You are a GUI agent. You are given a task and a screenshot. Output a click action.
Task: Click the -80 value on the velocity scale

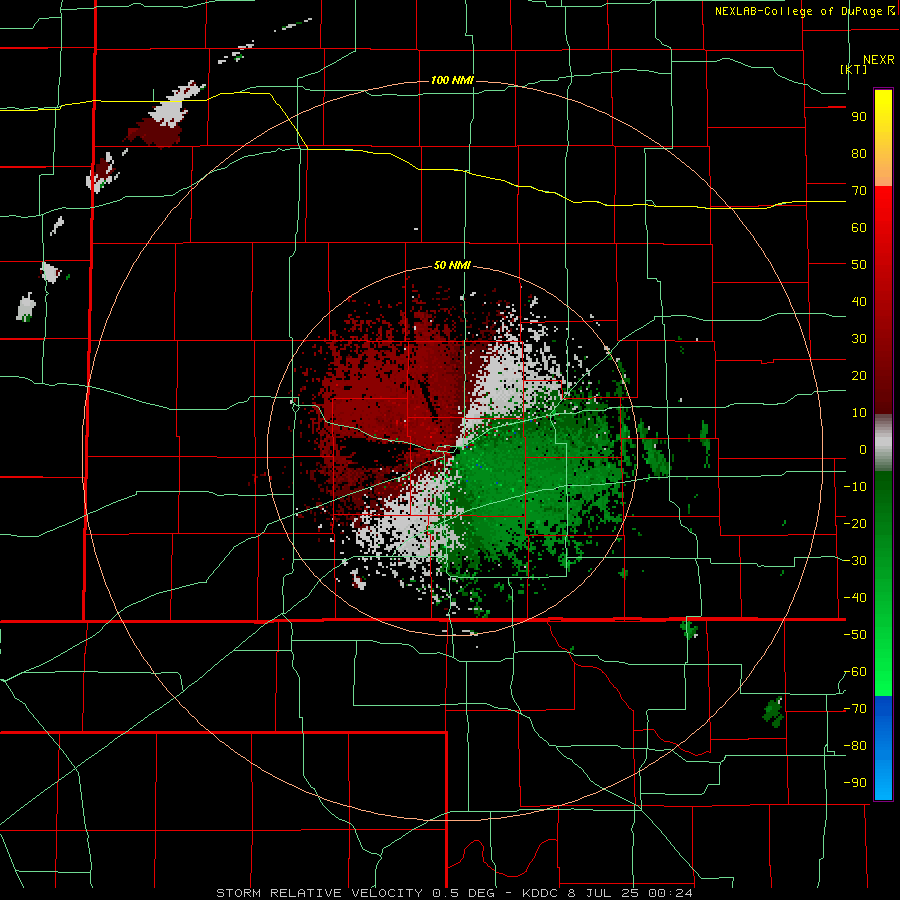pyautogui.click(x=855, y=746)
